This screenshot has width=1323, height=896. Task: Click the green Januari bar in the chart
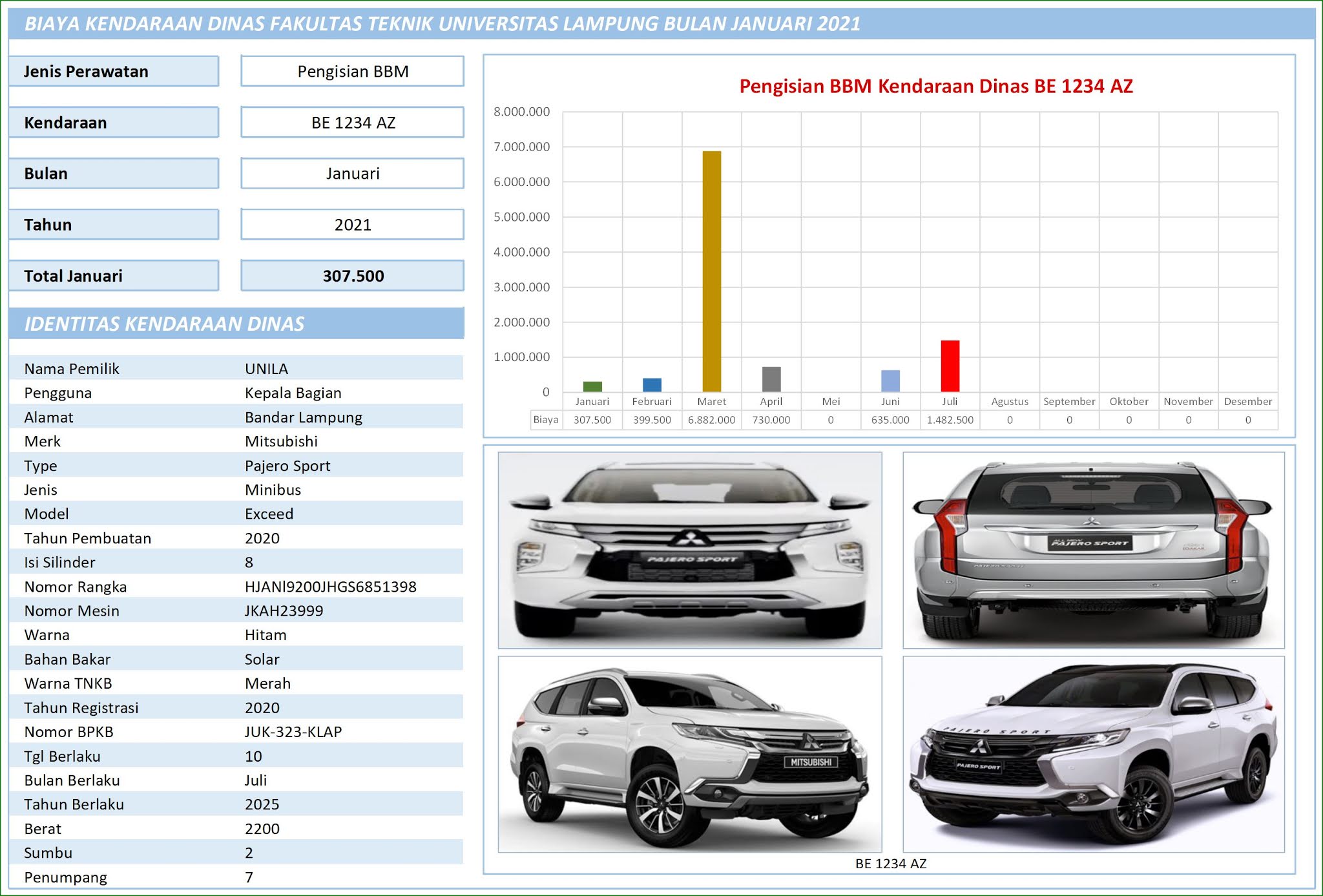click(x=592, y=386)
